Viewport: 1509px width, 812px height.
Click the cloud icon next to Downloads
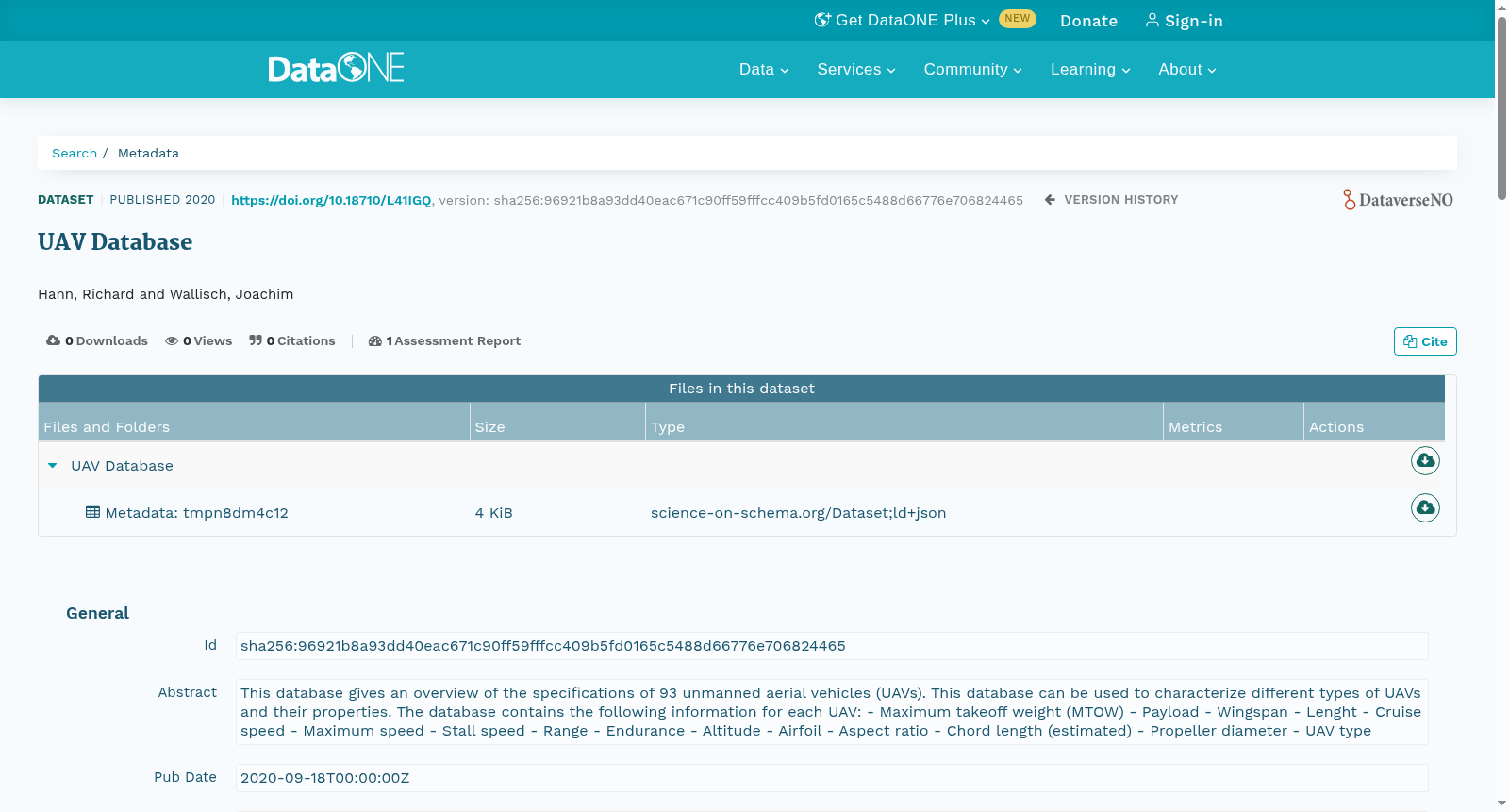[53, 340]
